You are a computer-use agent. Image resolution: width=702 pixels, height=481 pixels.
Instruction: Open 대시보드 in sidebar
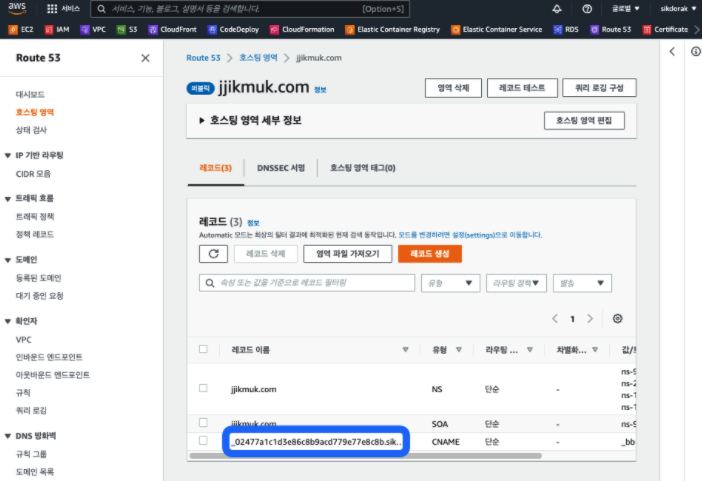pos(30,94)
